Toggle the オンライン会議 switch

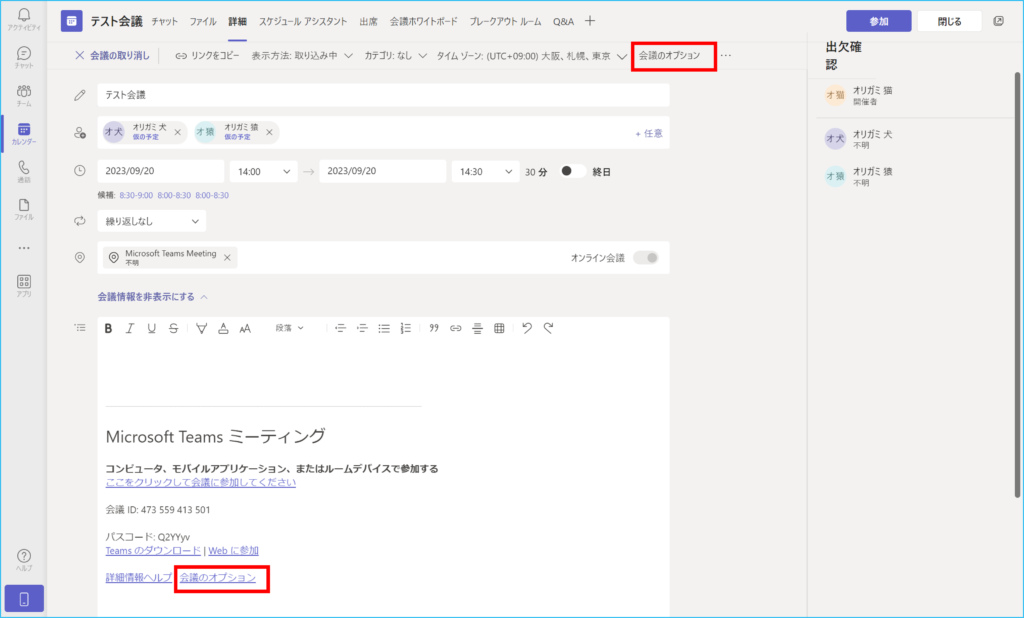(646, 258)
